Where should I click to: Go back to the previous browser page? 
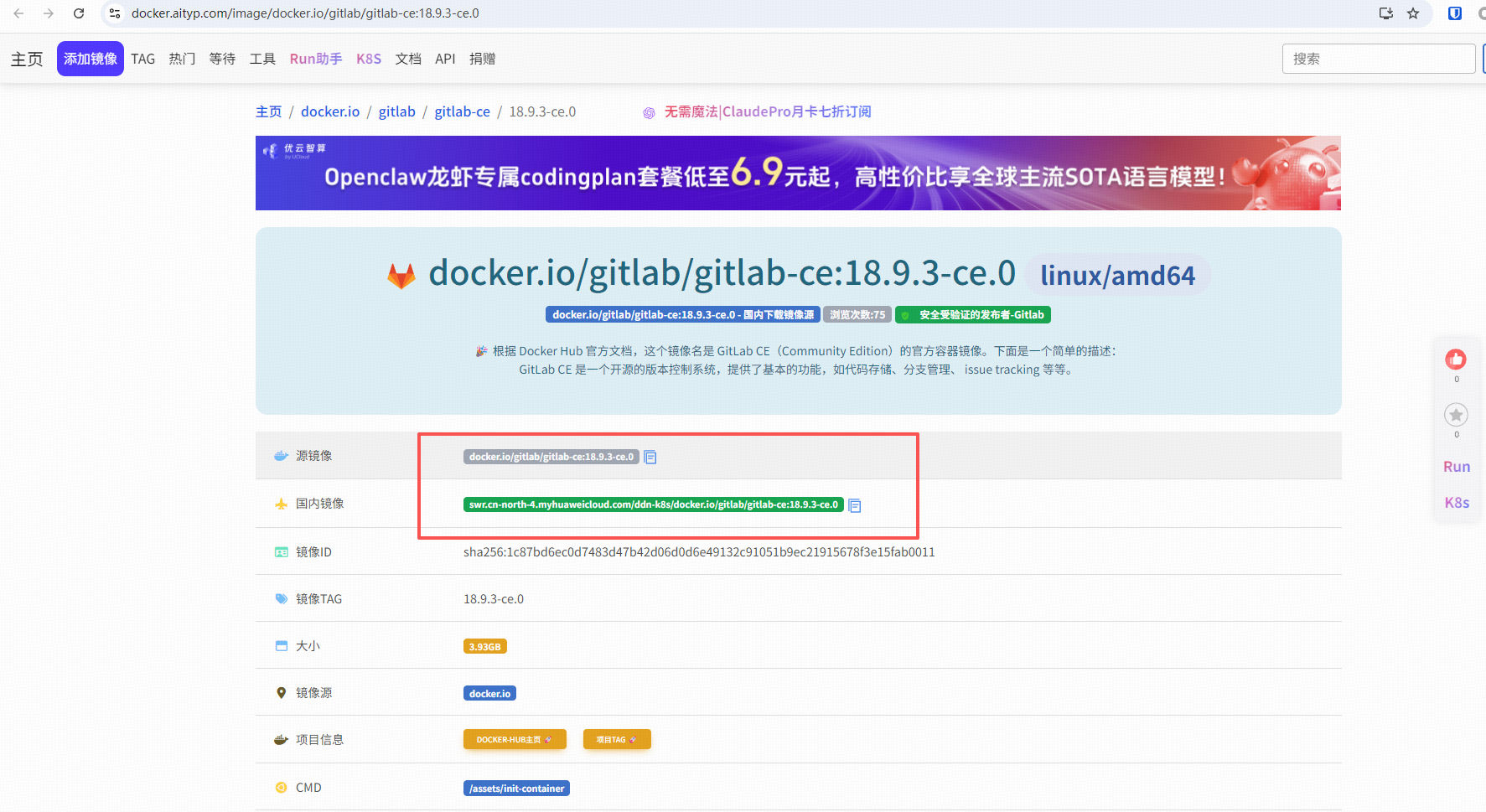click(x=18, y=13)
